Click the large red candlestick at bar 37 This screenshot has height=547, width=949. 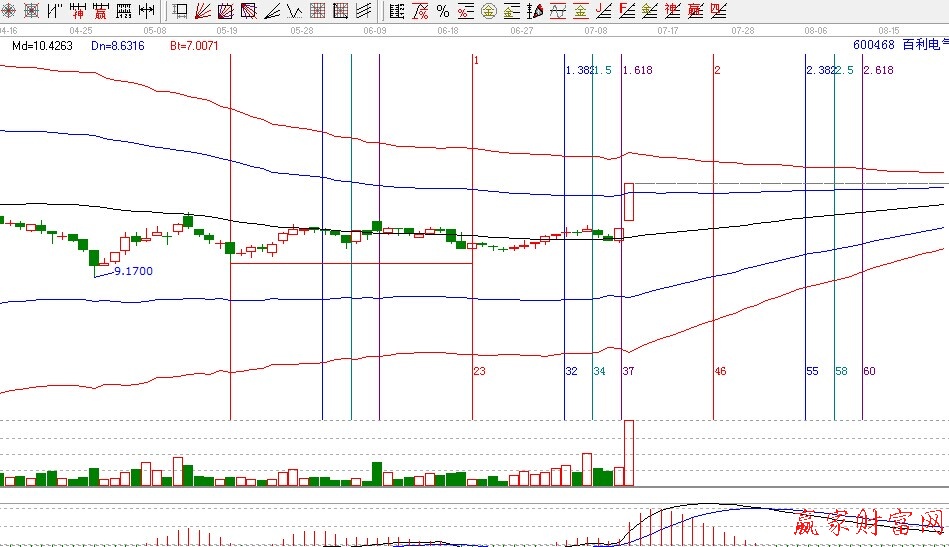pyautogui.click(x=629, y=201)
